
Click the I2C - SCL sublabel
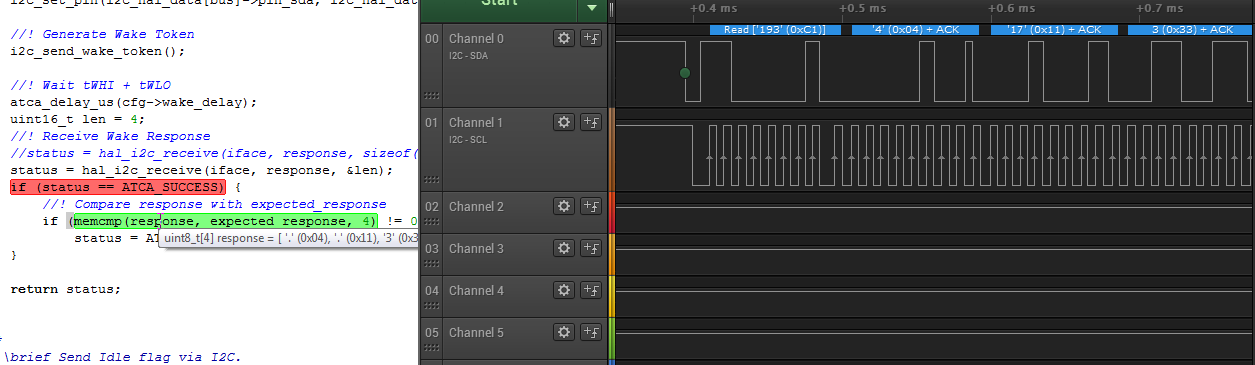pyautogui.click(x=467, y=139)
